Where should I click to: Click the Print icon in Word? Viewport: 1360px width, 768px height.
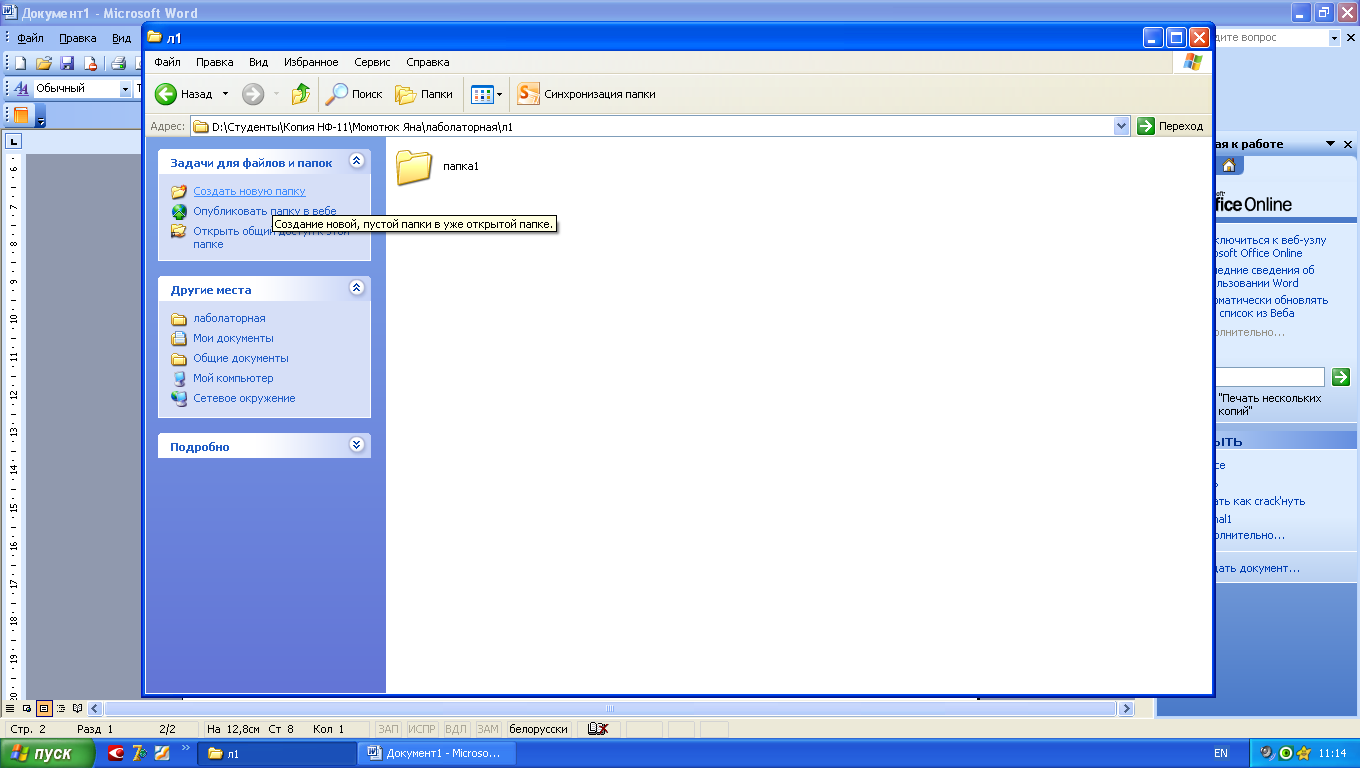point(118,63)
